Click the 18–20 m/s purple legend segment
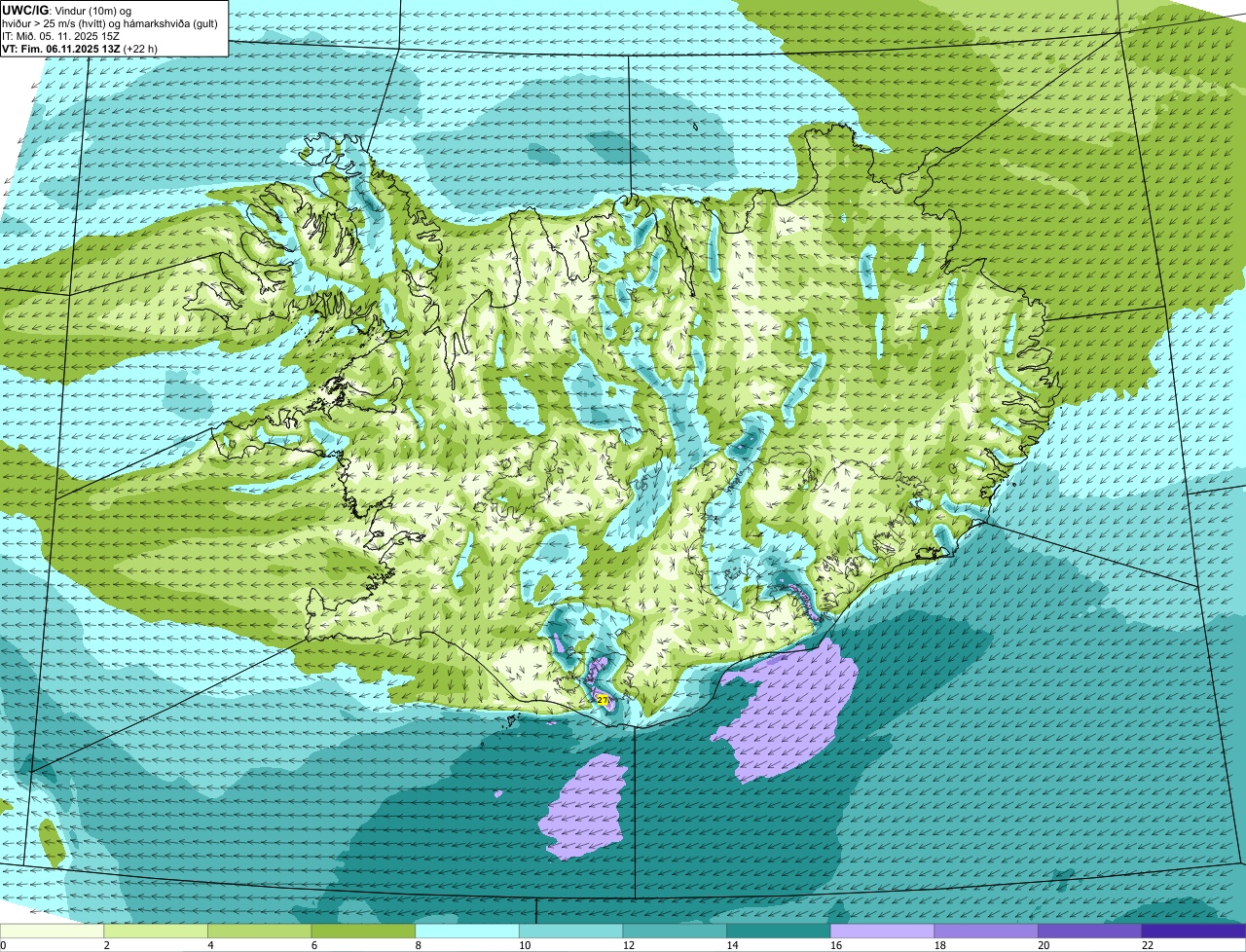The width and height of the screenshot is (1246, 952). coord(986,931)
